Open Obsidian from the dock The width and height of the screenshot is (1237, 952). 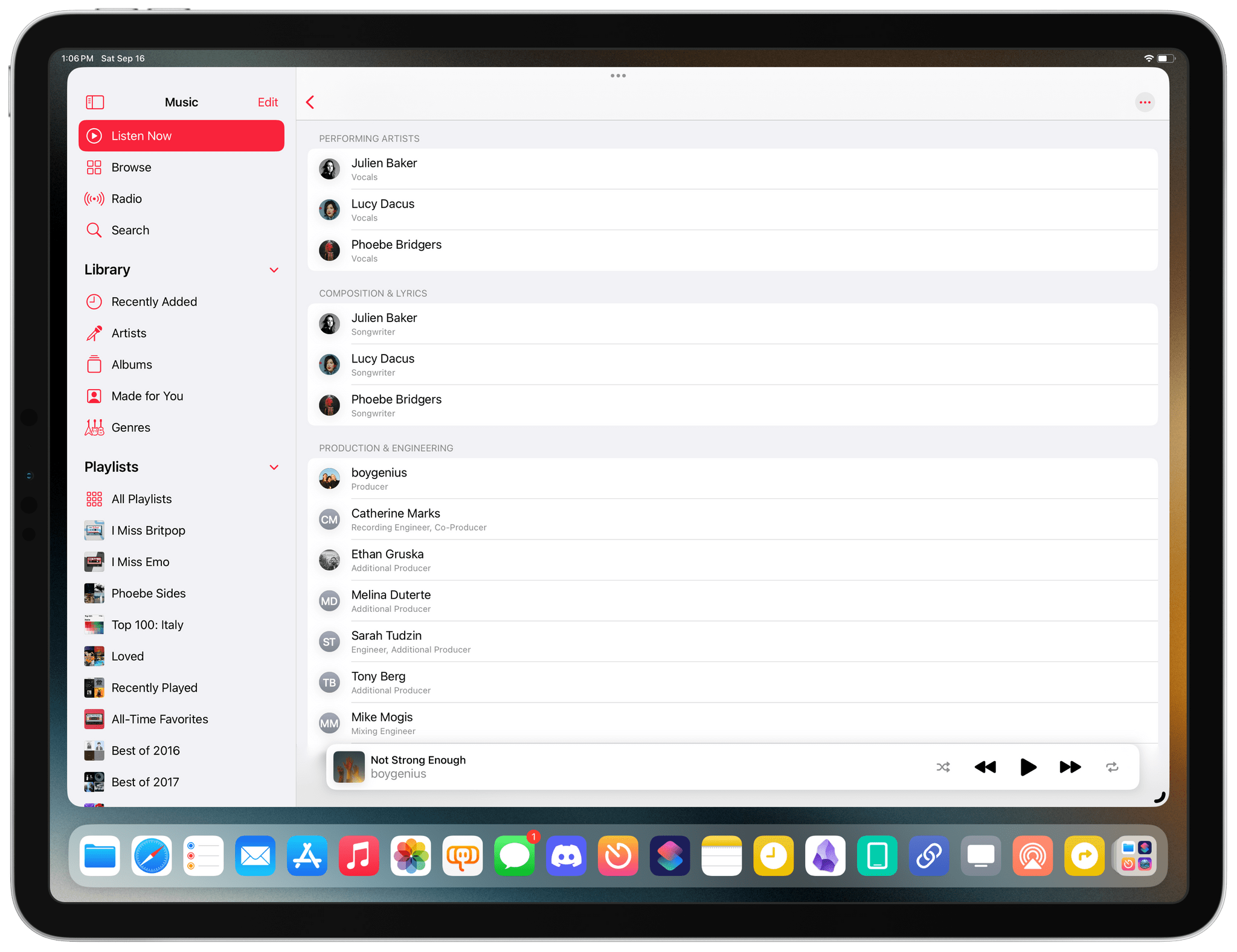[825, 856]
